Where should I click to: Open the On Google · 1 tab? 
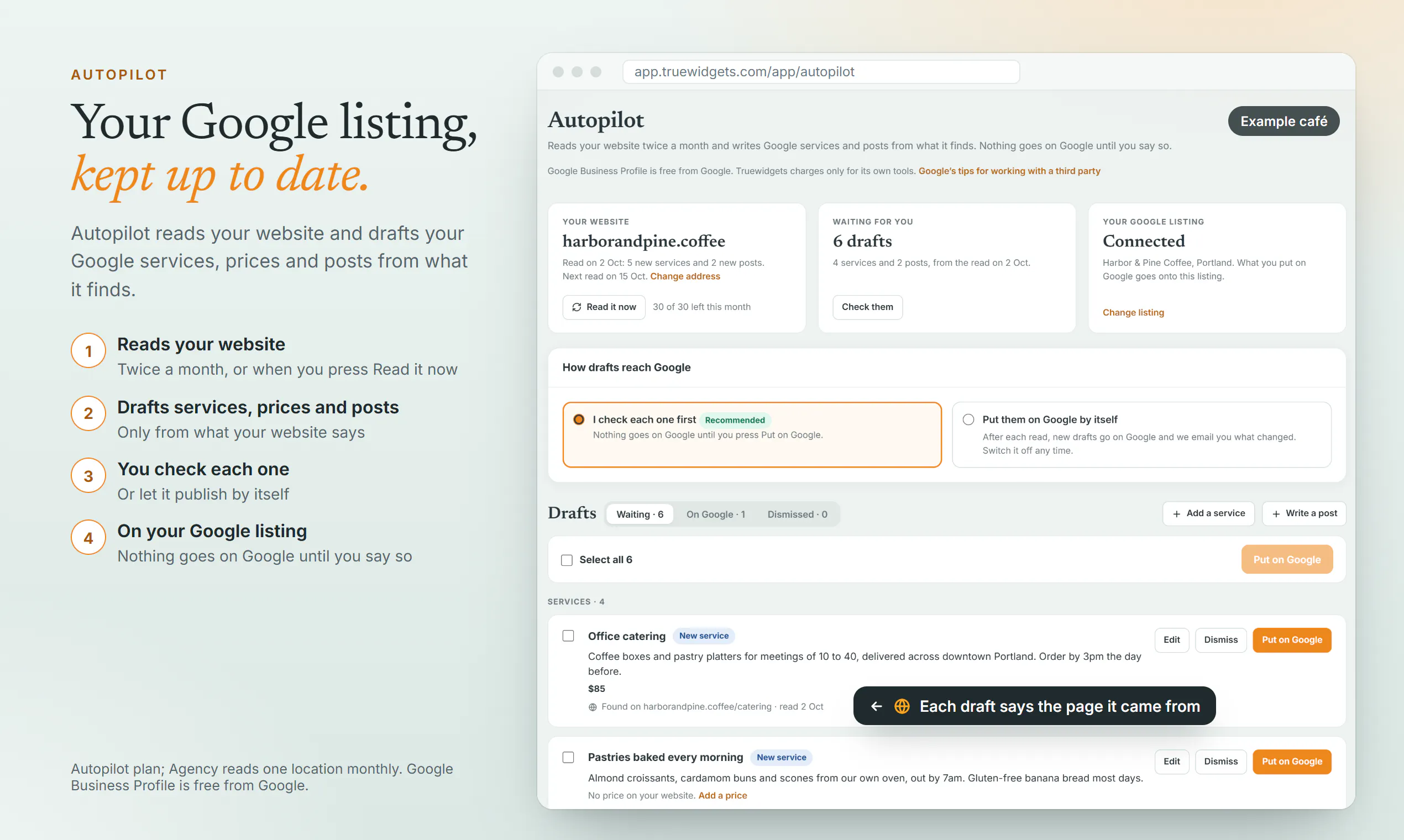(716, 514)
